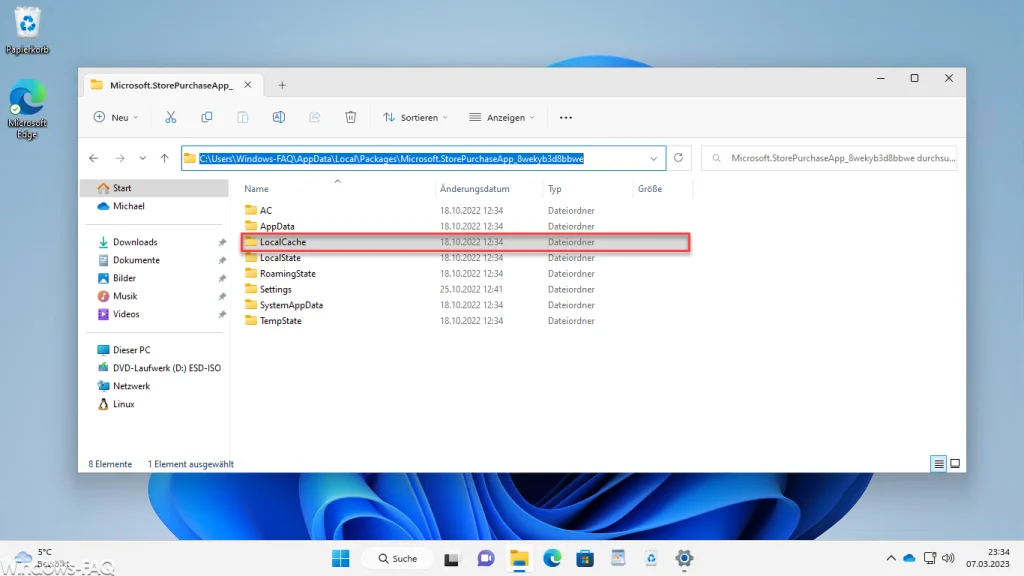Viewport: 1024px width, 576px height.
Task: Select the LocalCache folder
Action: pos(466,242)
